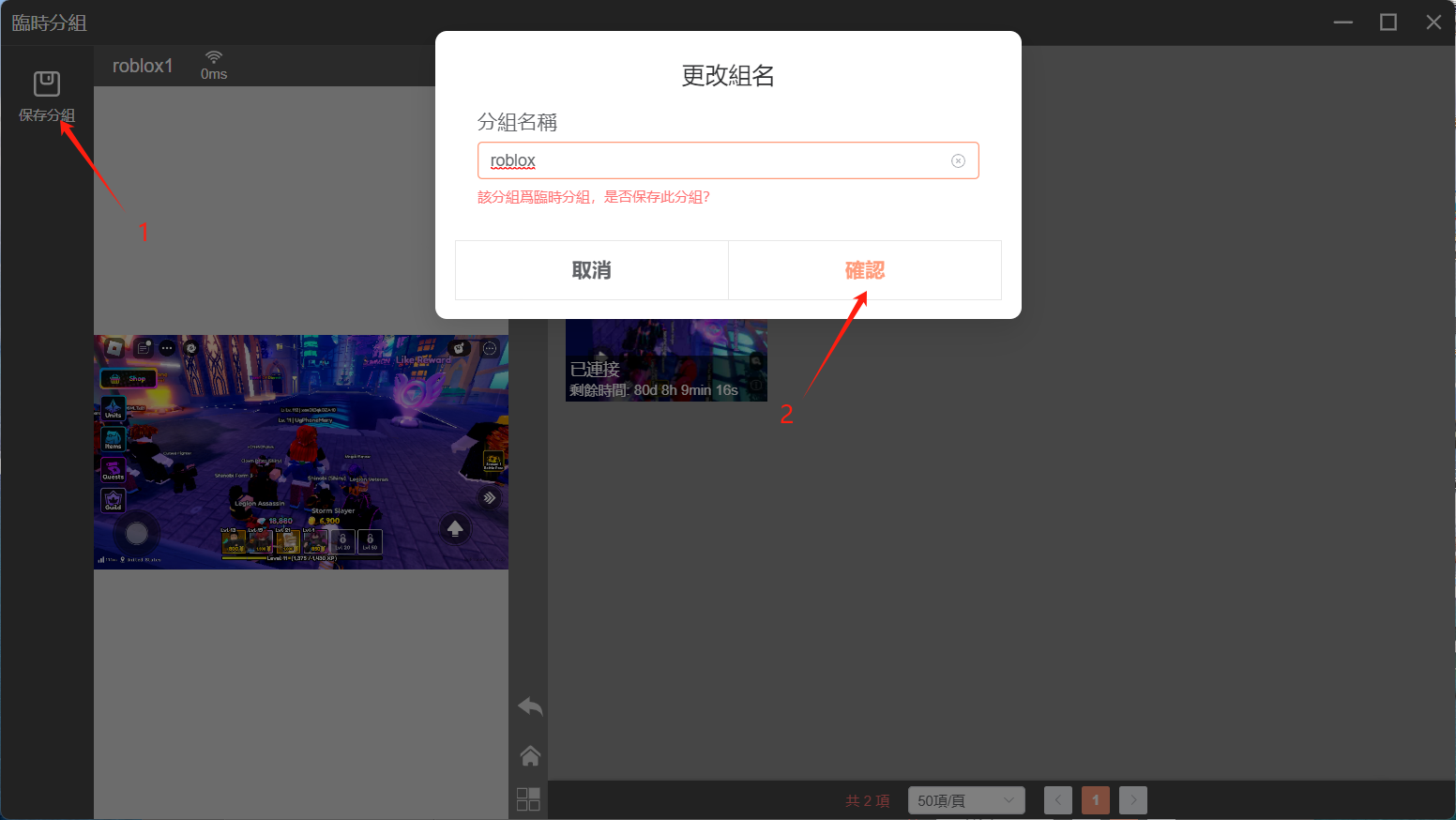Open the Units icon in the game screen

pyautogui.click(x=114, y=408)
